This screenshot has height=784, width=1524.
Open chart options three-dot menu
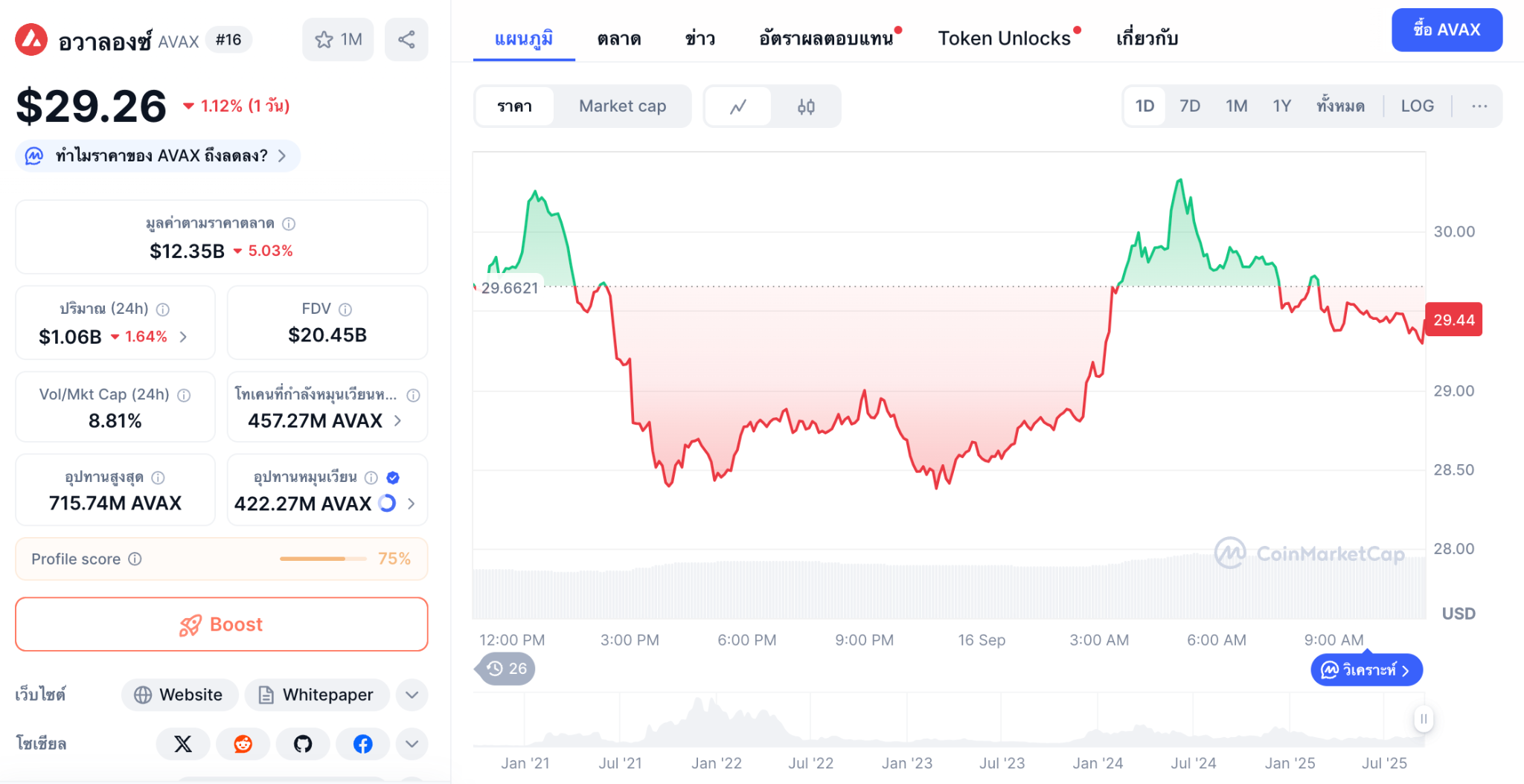[x=1479, y=106]
